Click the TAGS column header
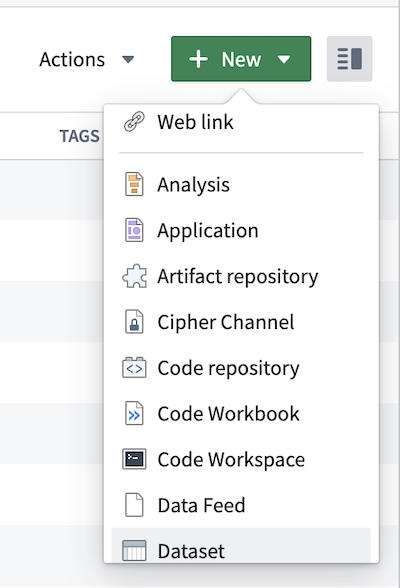The height and width of the screenshot is (588, 400). 79,136
